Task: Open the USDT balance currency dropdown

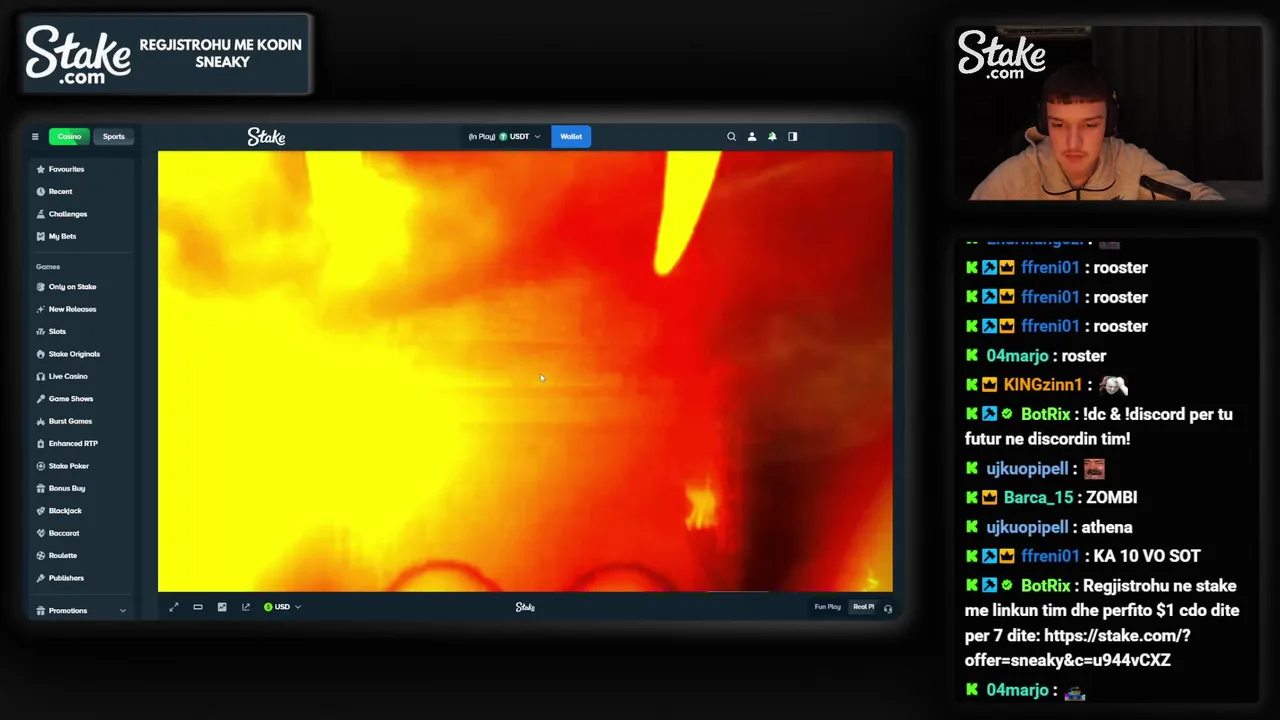Action: pyautogui.click(x=505, y=137)
